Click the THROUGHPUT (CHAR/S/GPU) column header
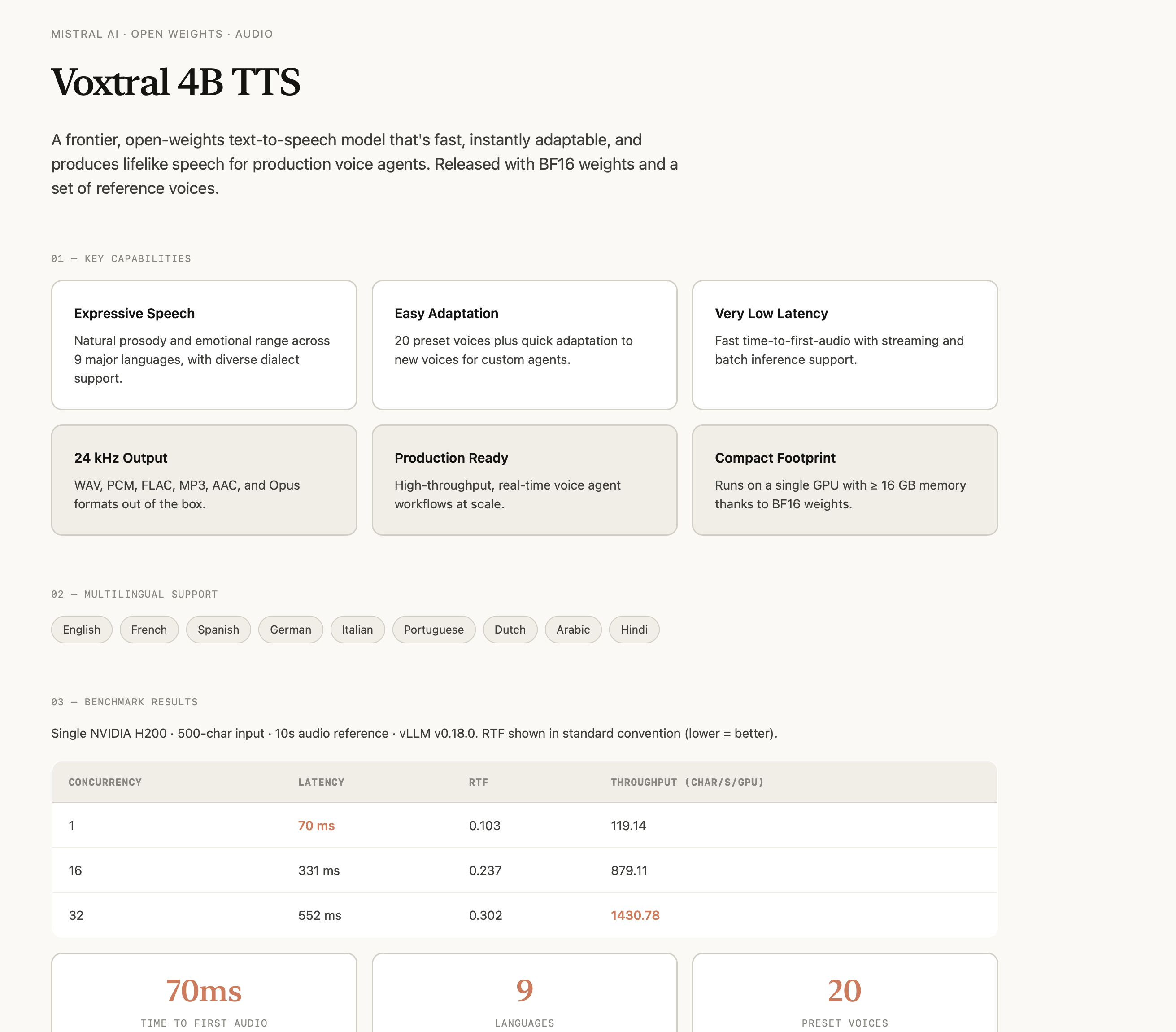Image resolution: width=1176 pixels, height=1032 pixels. 687,782
